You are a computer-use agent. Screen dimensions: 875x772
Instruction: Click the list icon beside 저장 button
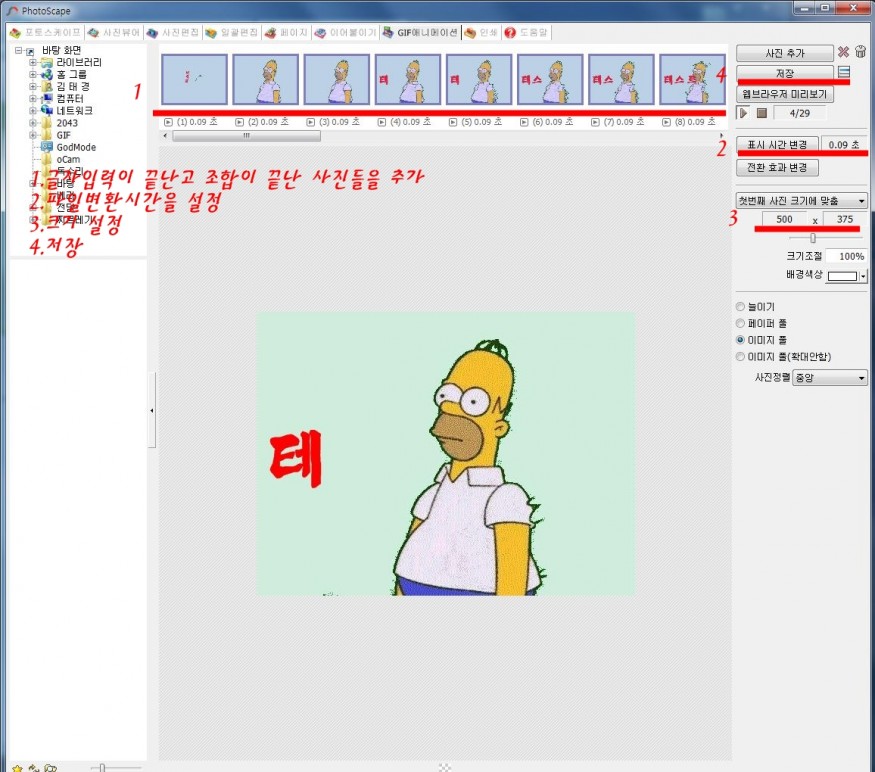(844, 72)
